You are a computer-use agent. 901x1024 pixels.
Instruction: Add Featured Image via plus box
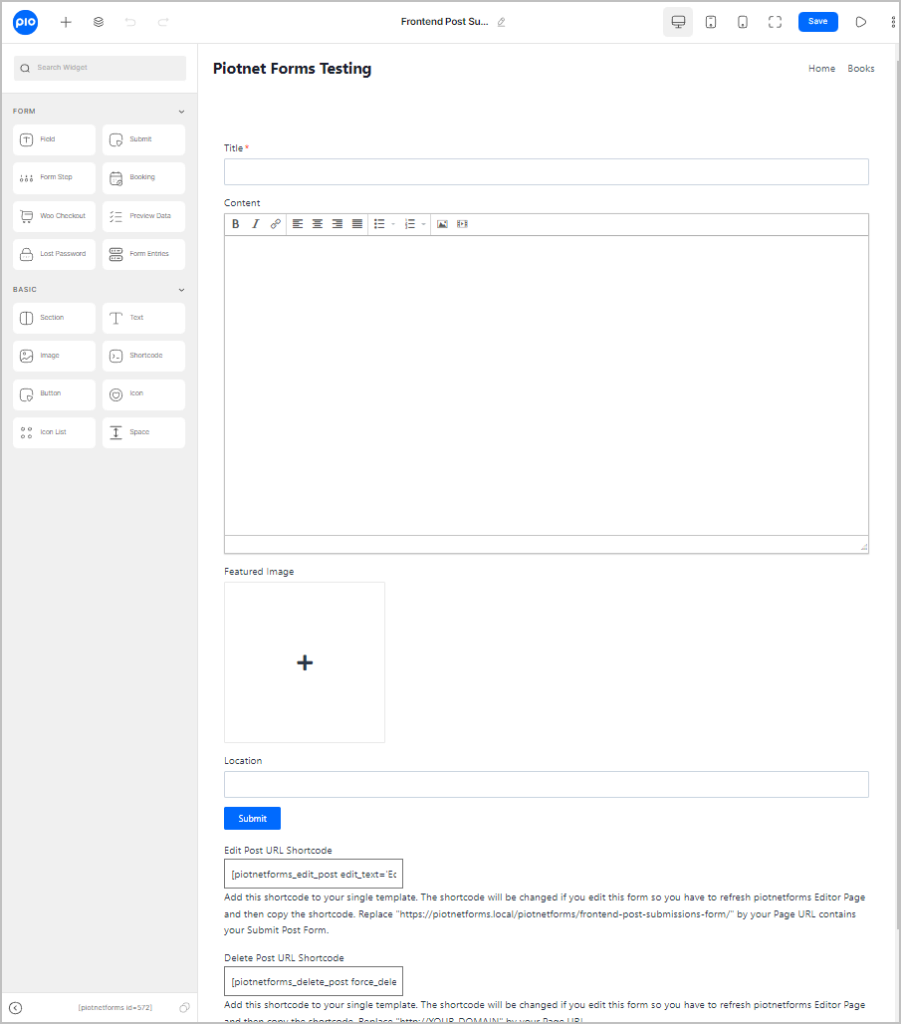tap(304, 662)
